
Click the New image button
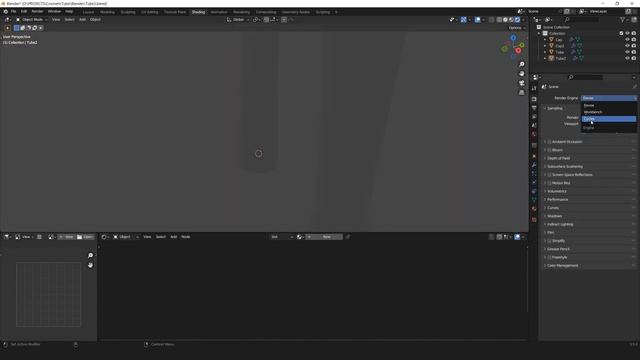66,237
